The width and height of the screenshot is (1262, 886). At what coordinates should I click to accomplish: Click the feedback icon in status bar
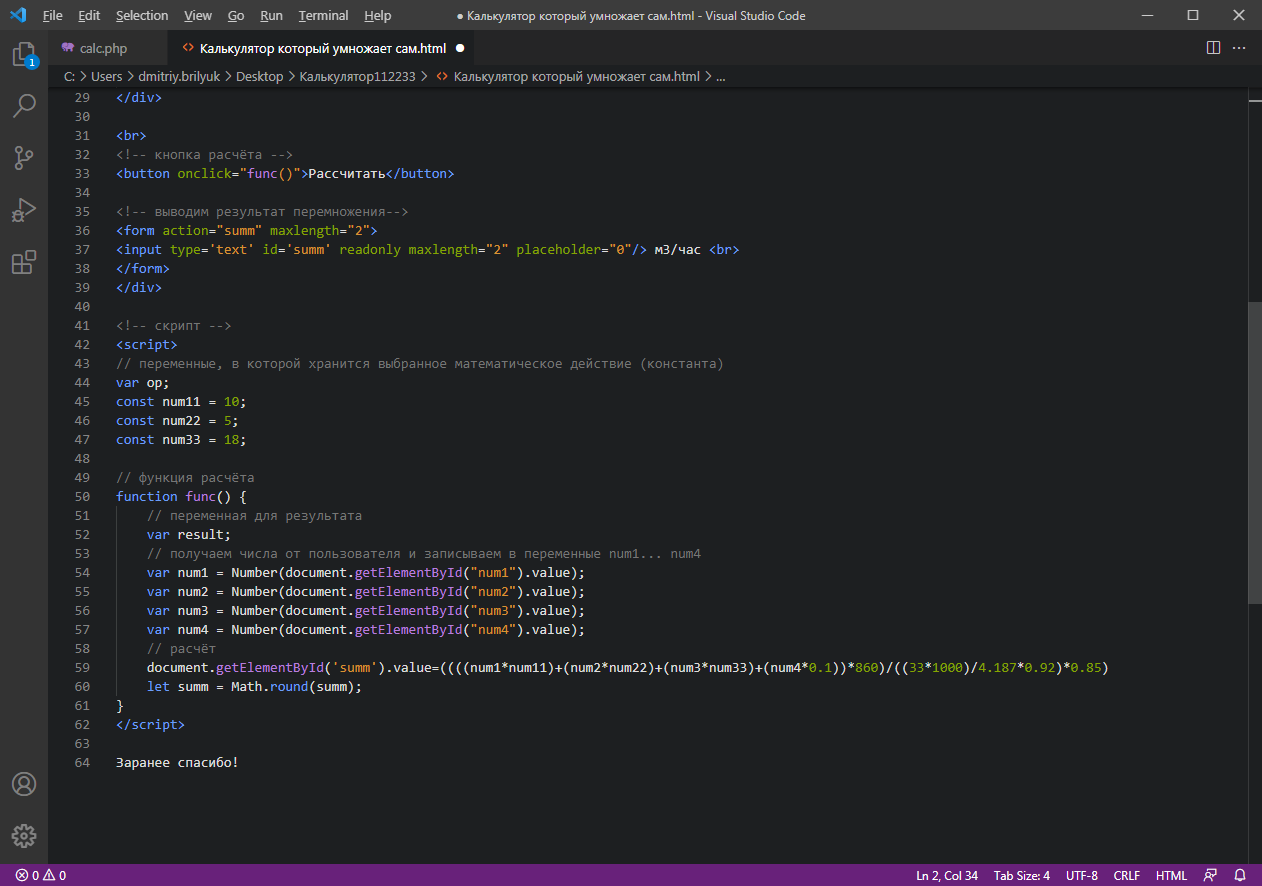(x=1211, y=875)
